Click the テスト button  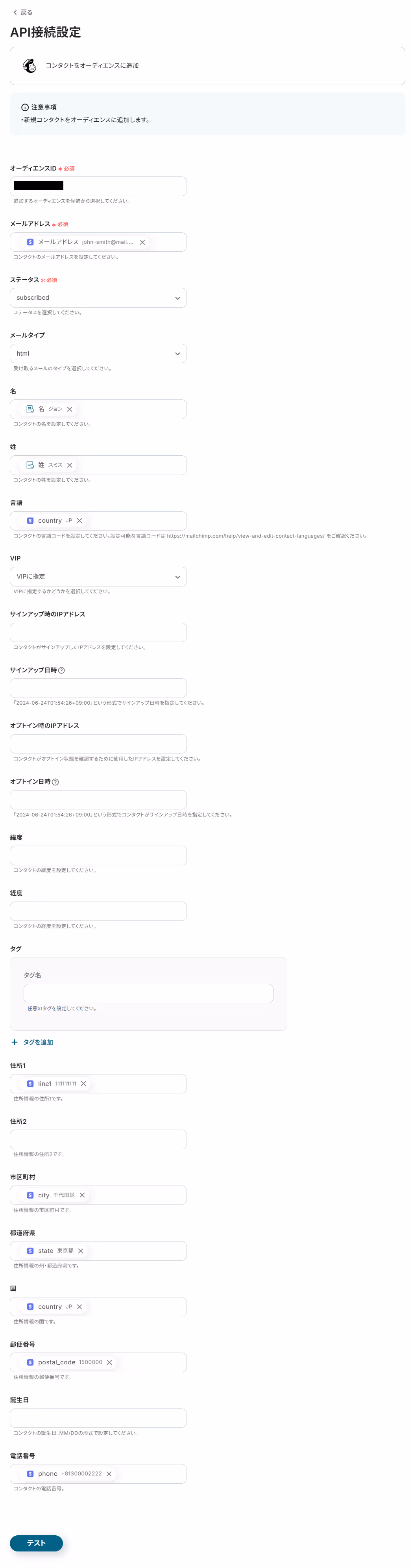(37, 1543)
